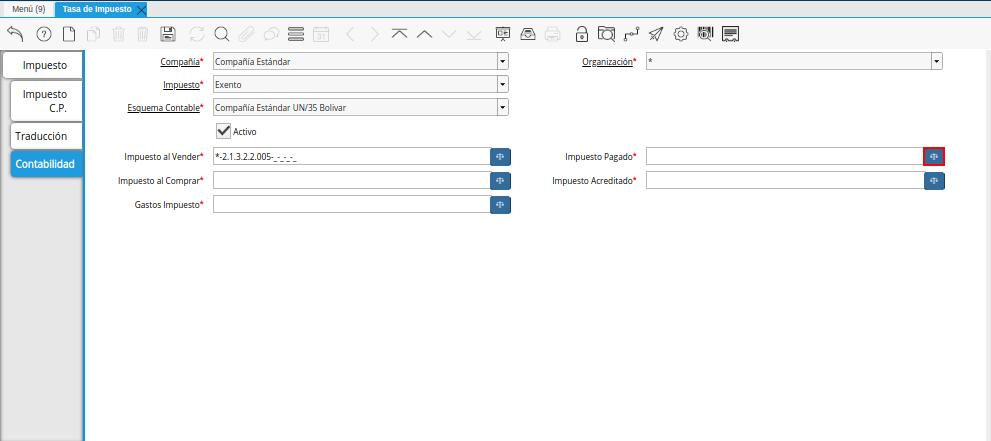This screenshot has width=991, height=441.
Task: Click account button for Impuesto al Vender
Action: pyautogui.click(x=501, y=157)
